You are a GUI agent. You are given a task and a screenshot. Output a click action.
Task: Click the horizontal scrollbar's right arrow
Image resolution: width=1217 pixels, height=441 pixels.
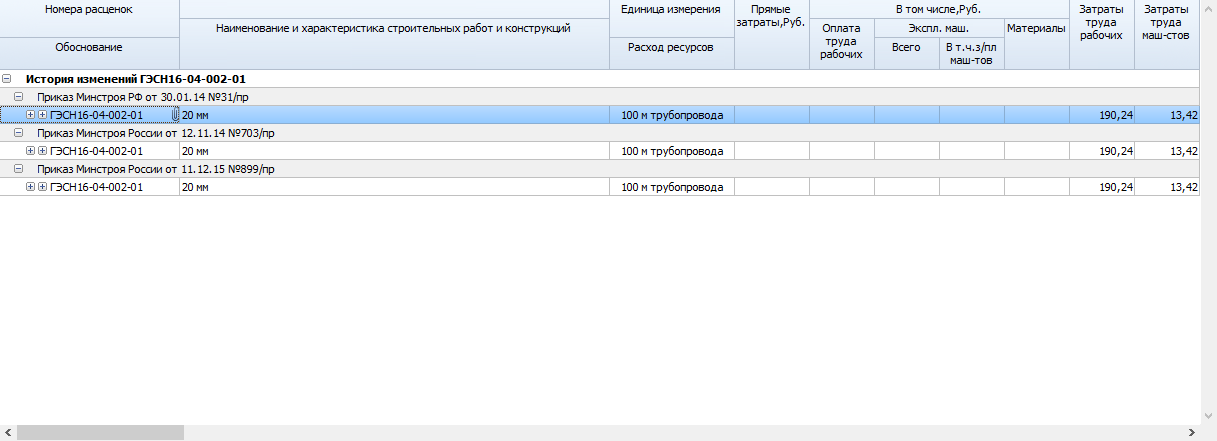pyautogui.click(x=1191, y=432)
